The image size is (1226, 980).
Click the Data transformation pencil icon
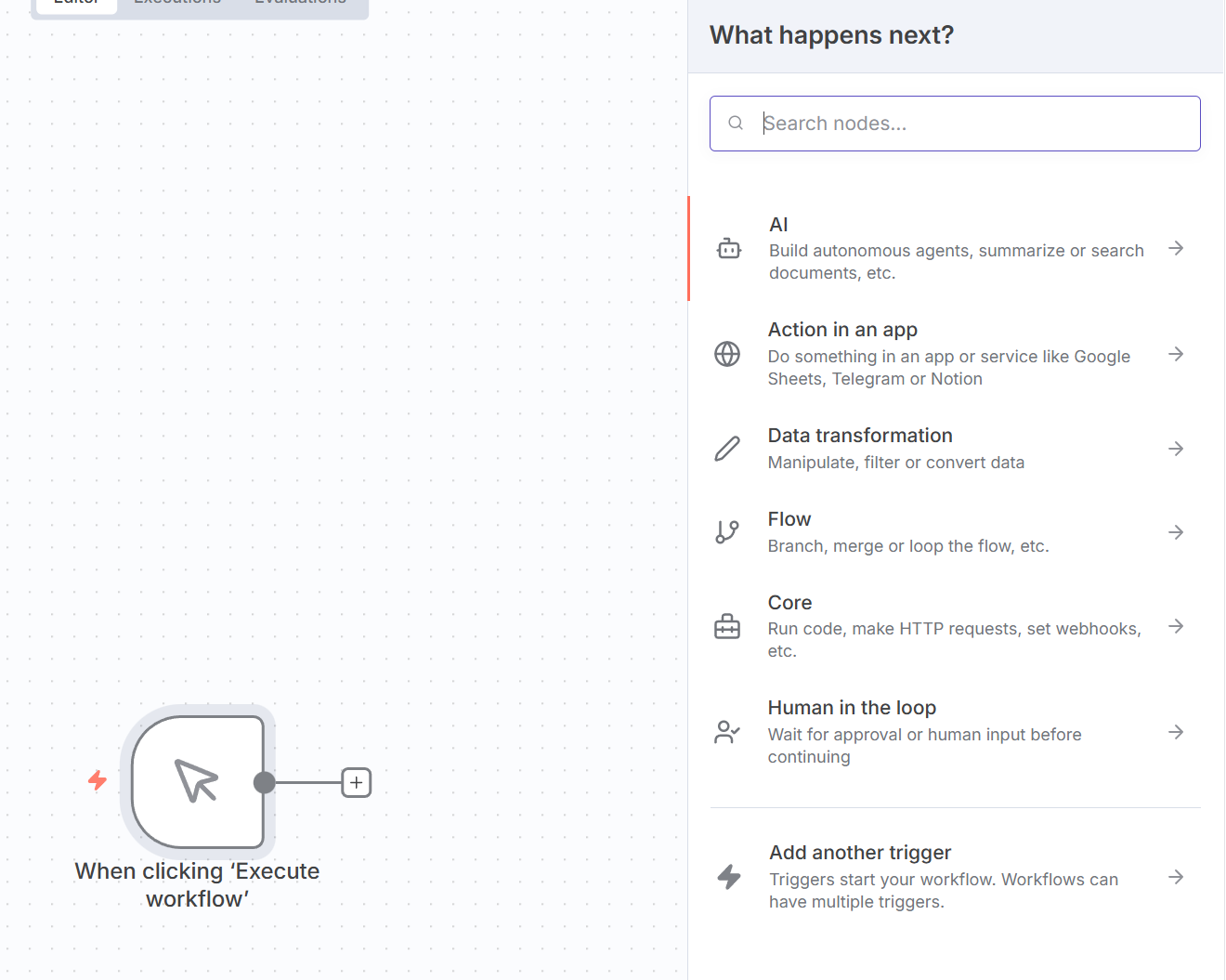coord(727,449)
